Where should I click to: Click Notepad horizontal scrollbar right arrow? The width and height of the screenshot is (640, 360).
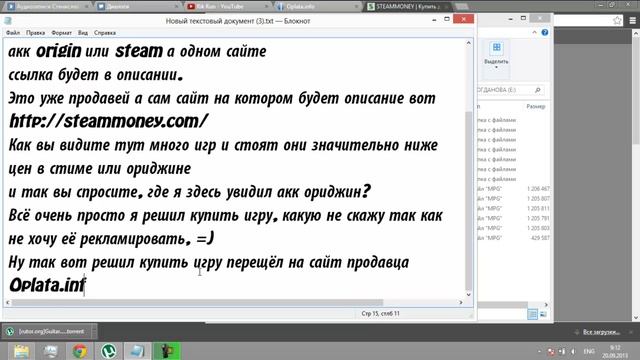click(461, 302)
